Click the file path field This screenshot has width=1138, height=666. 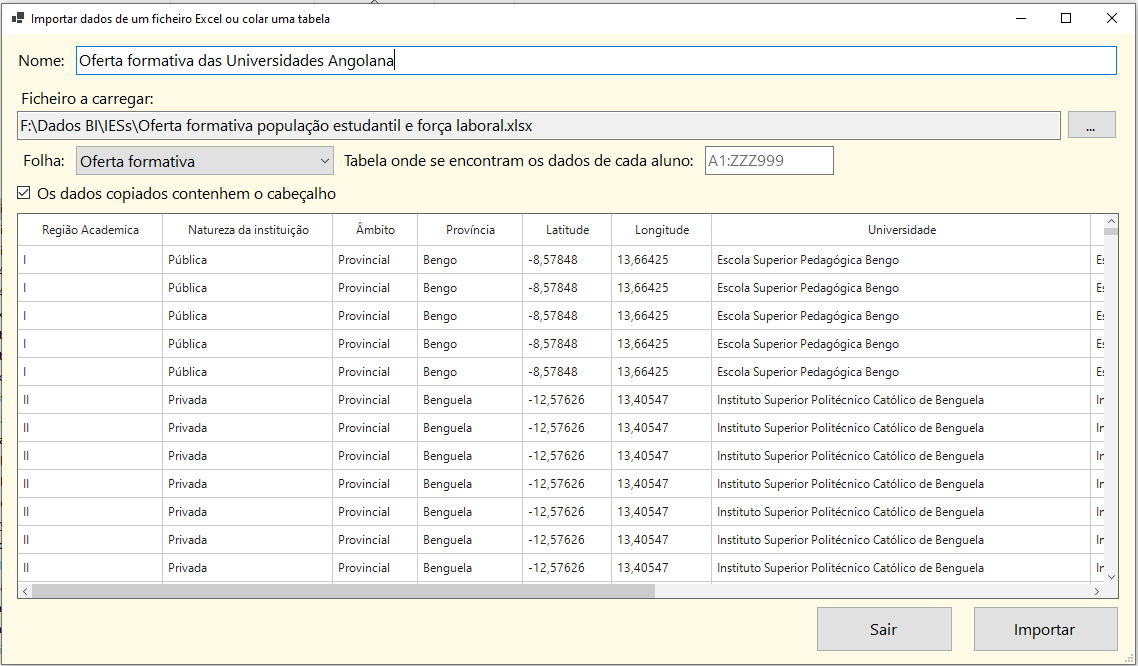(x=538, y=125)
